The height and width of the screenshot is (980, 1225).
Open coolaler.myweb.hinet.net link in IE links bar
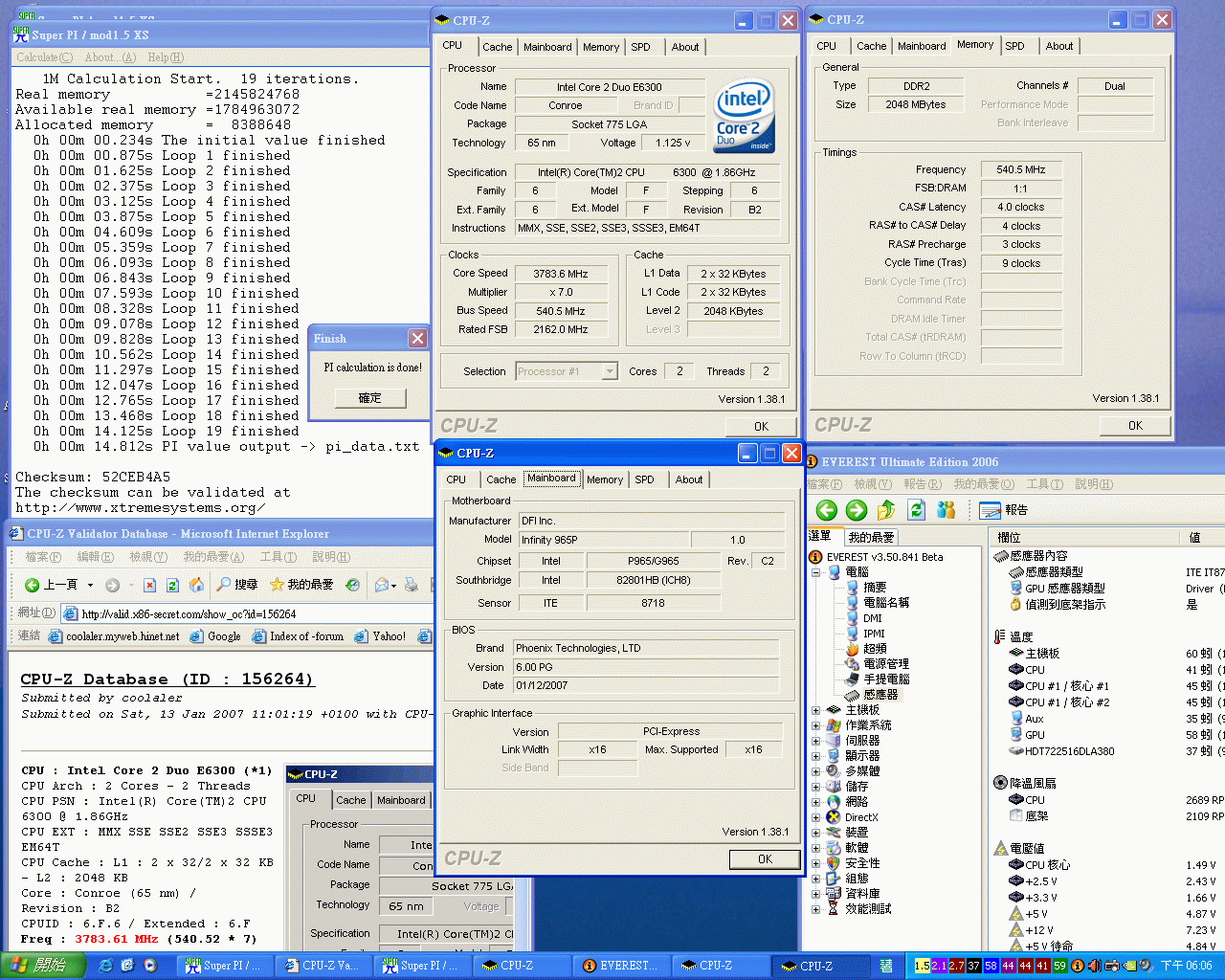click(x=114, y=636)
